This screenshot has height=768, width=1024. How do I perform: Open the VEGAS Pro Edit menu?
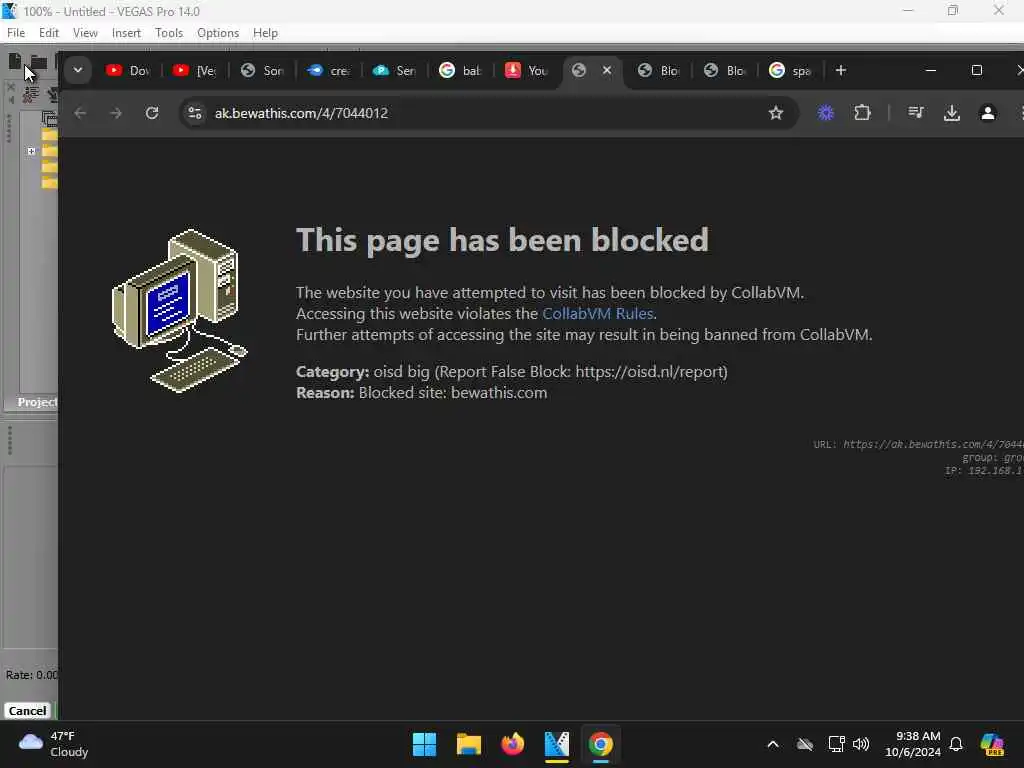click(48, 33)
